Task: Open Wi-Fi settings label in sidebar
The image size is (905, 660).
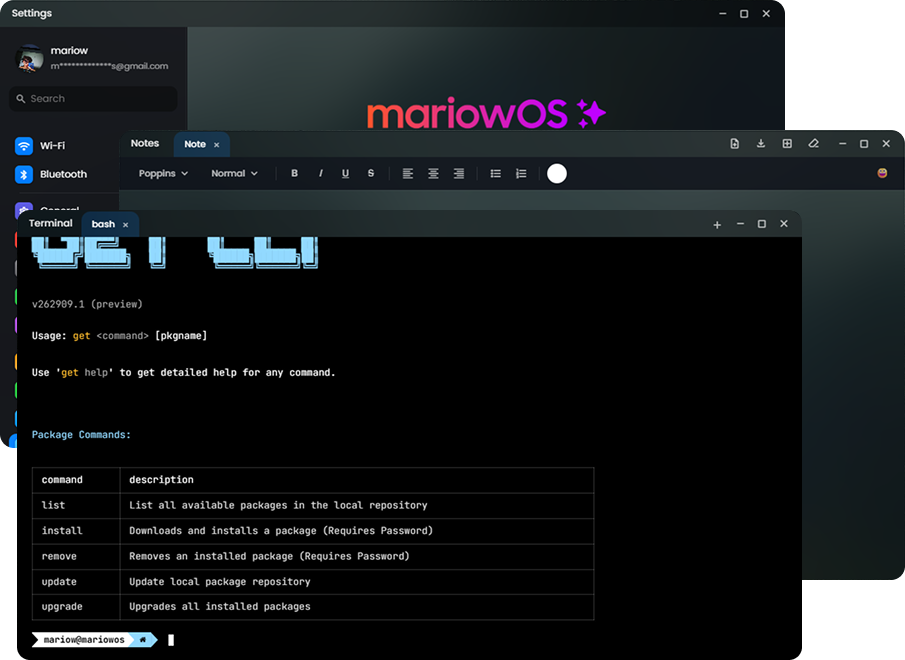Action: [53, 145]
